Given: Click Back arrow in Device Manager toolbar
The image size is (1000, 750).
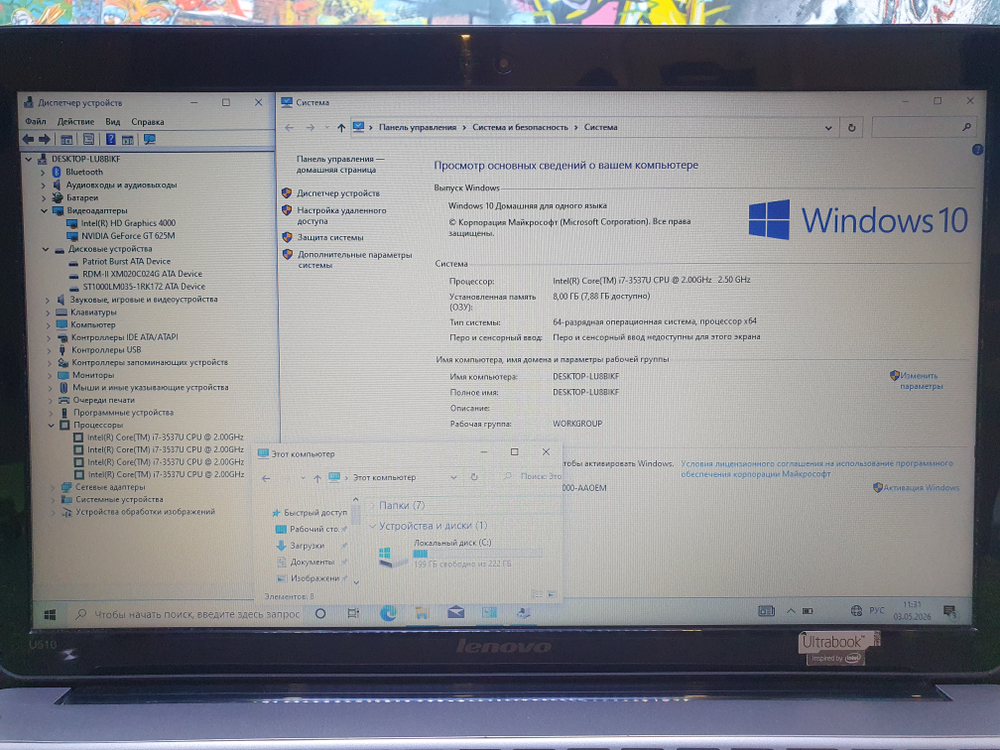Looking at the screenshot, I should click(28, 139).
